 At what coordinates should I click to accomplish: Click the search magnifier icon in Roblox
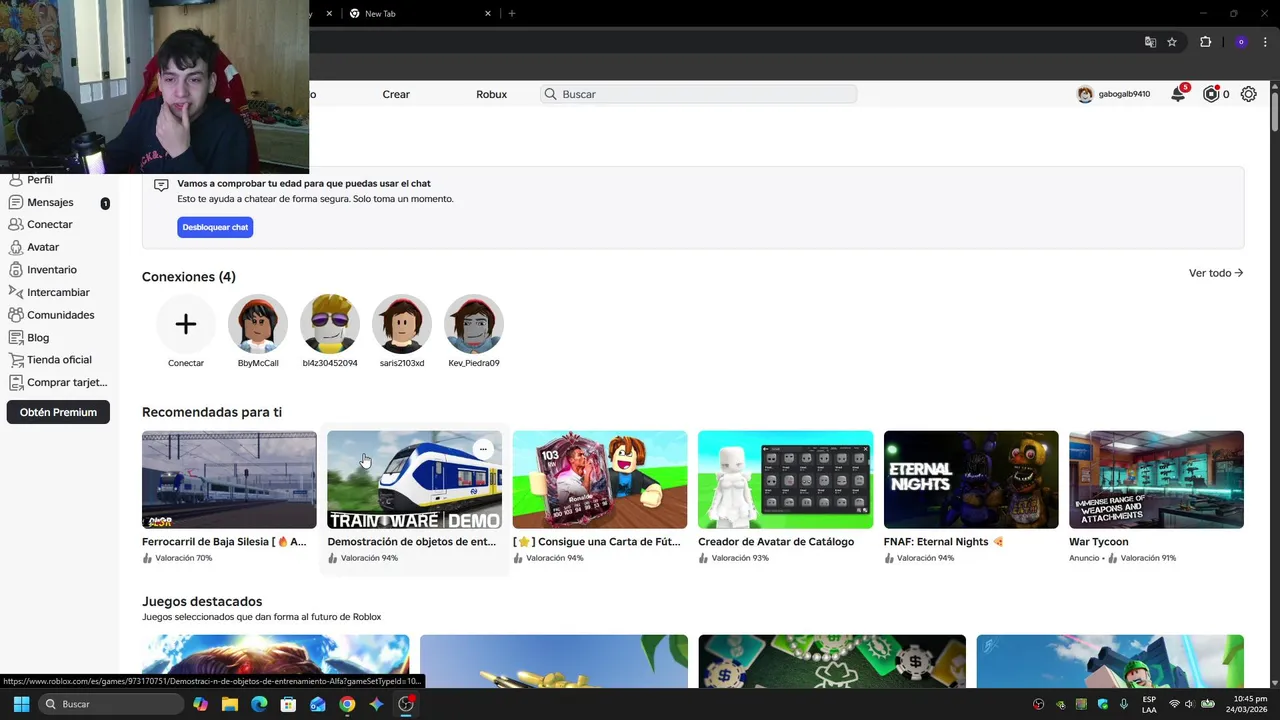550,94
